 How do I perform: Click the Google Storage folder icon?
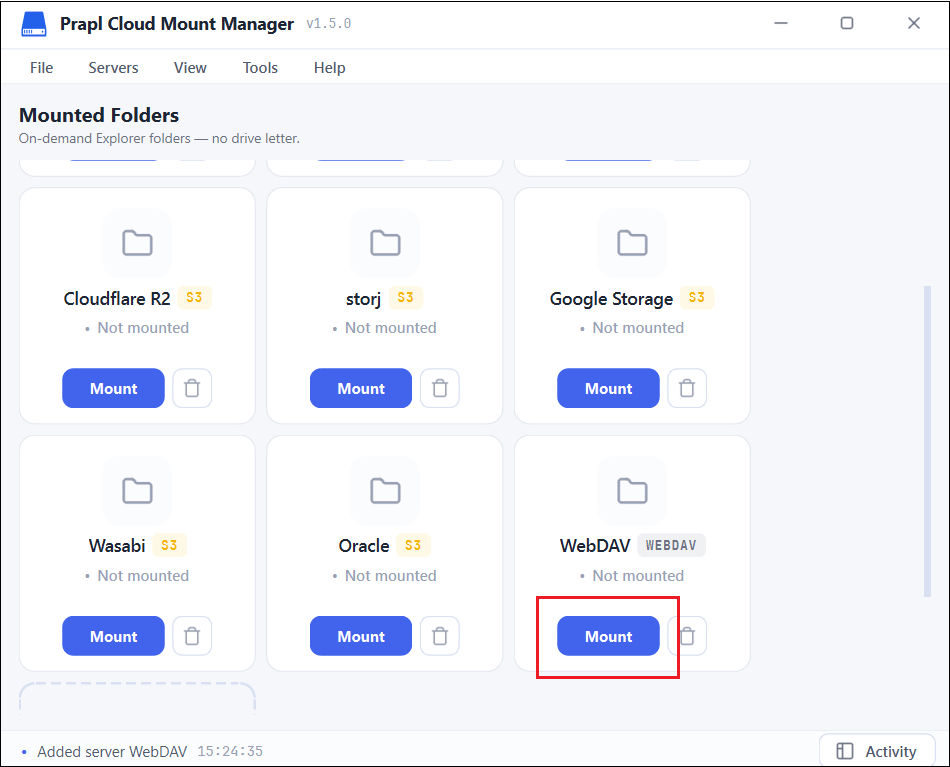click(x=632, y=243)
